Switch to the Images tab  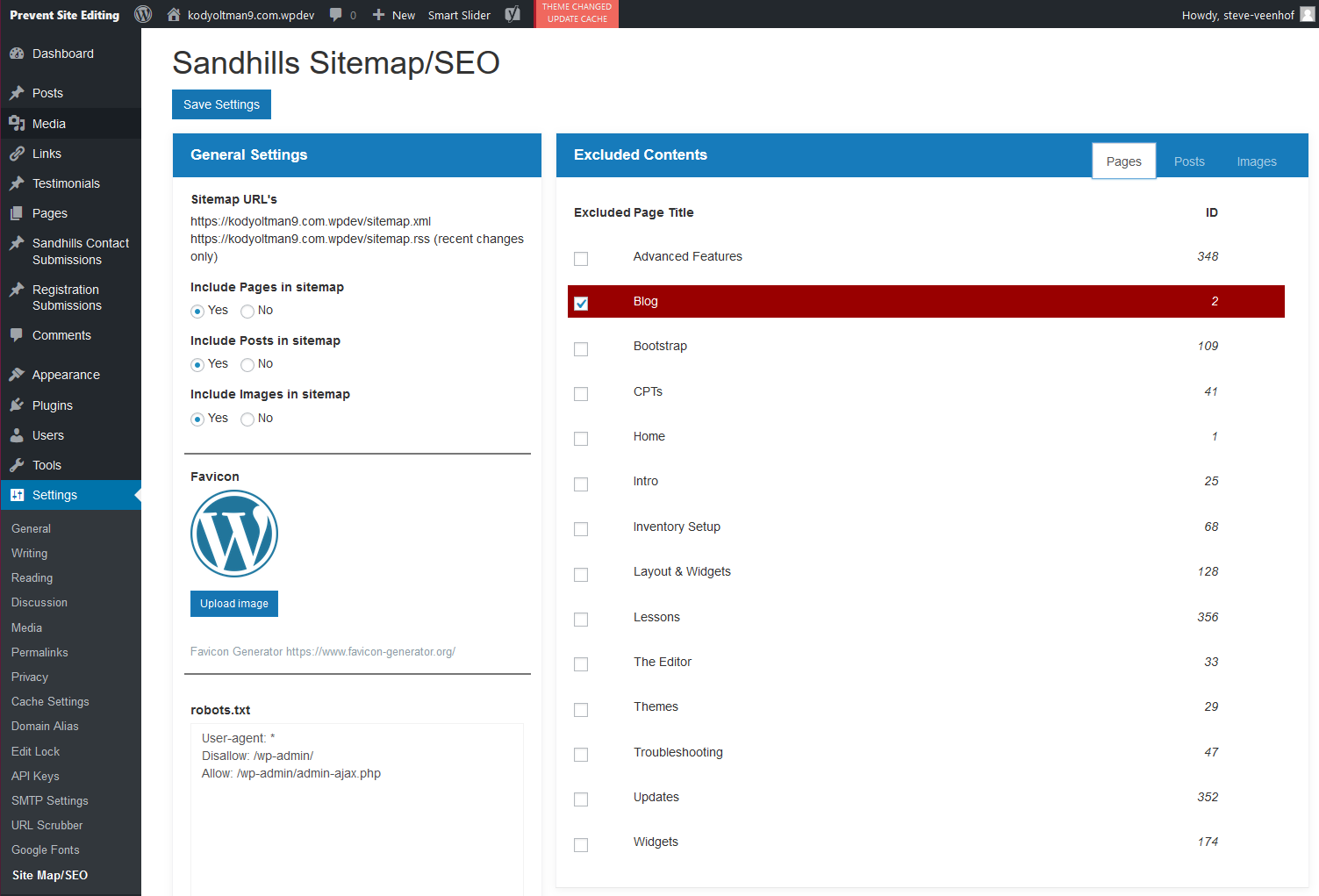point(1257,161)
